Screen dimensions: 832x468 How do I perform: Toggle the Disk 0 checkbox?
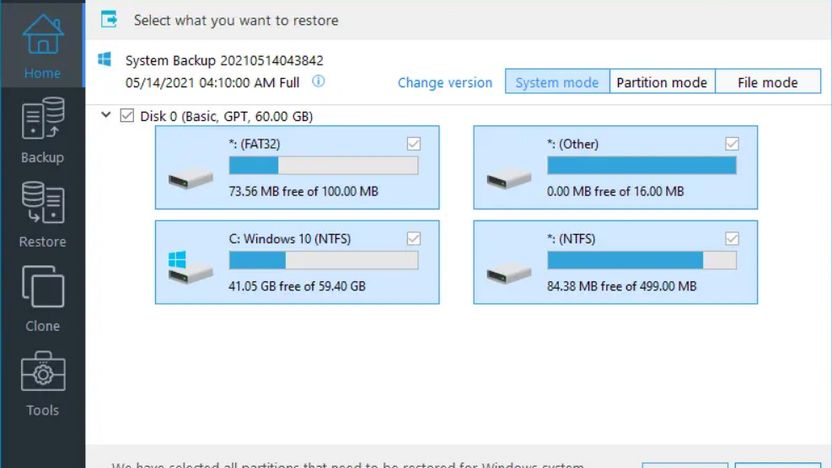pos(127,115)
